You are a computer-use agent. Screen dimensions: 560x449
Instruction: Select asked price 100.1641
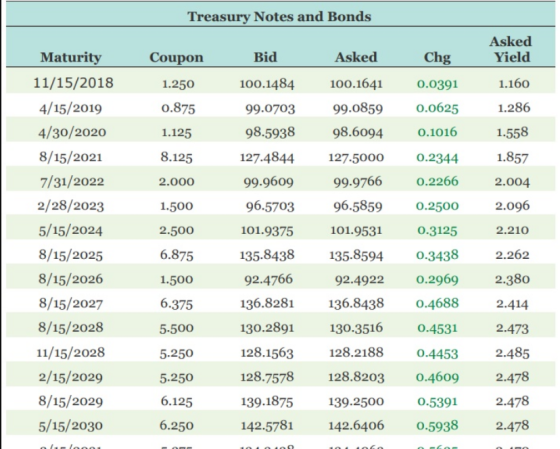click(x=356, y=84)
